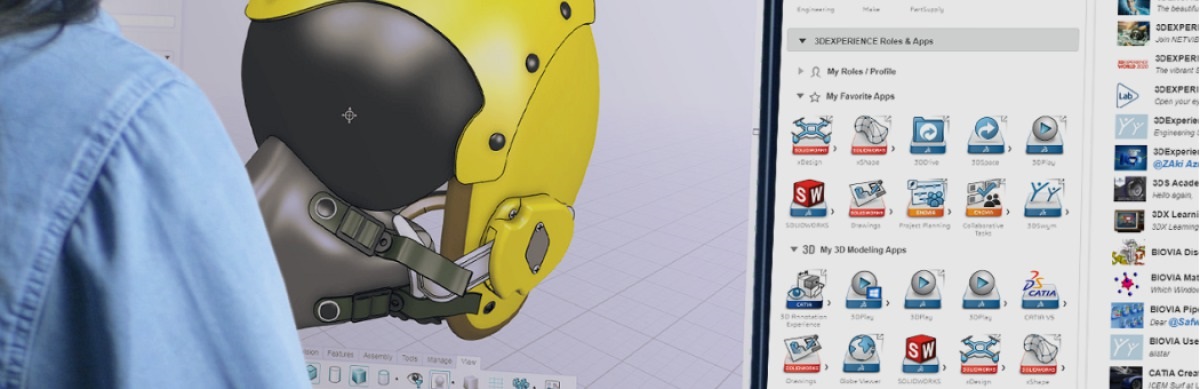Open Drawings app in My Favorite Apps
This screenshot has height=389, width=1200.
867,198
